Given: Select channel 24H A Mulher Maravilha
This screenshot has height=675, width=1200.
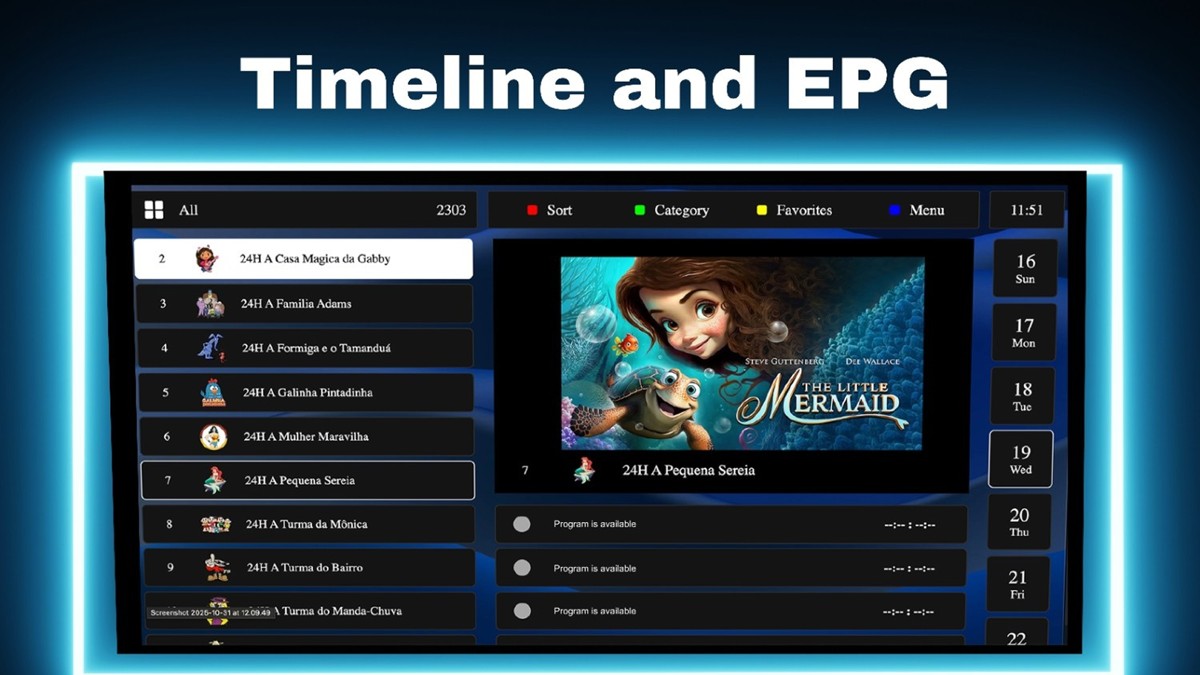Looking at the screenshot, I should tap(307, 436).
